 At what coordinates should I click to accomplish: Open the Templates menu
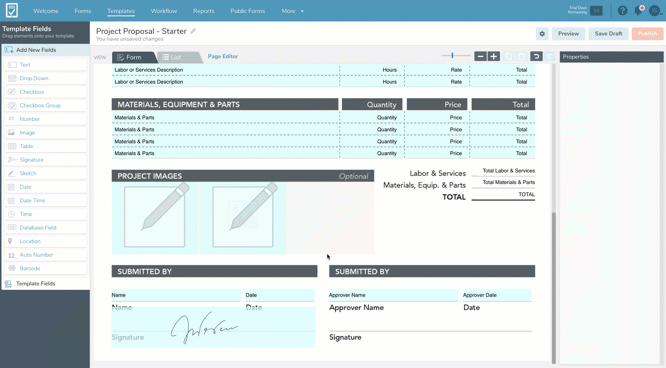point(121,11)
